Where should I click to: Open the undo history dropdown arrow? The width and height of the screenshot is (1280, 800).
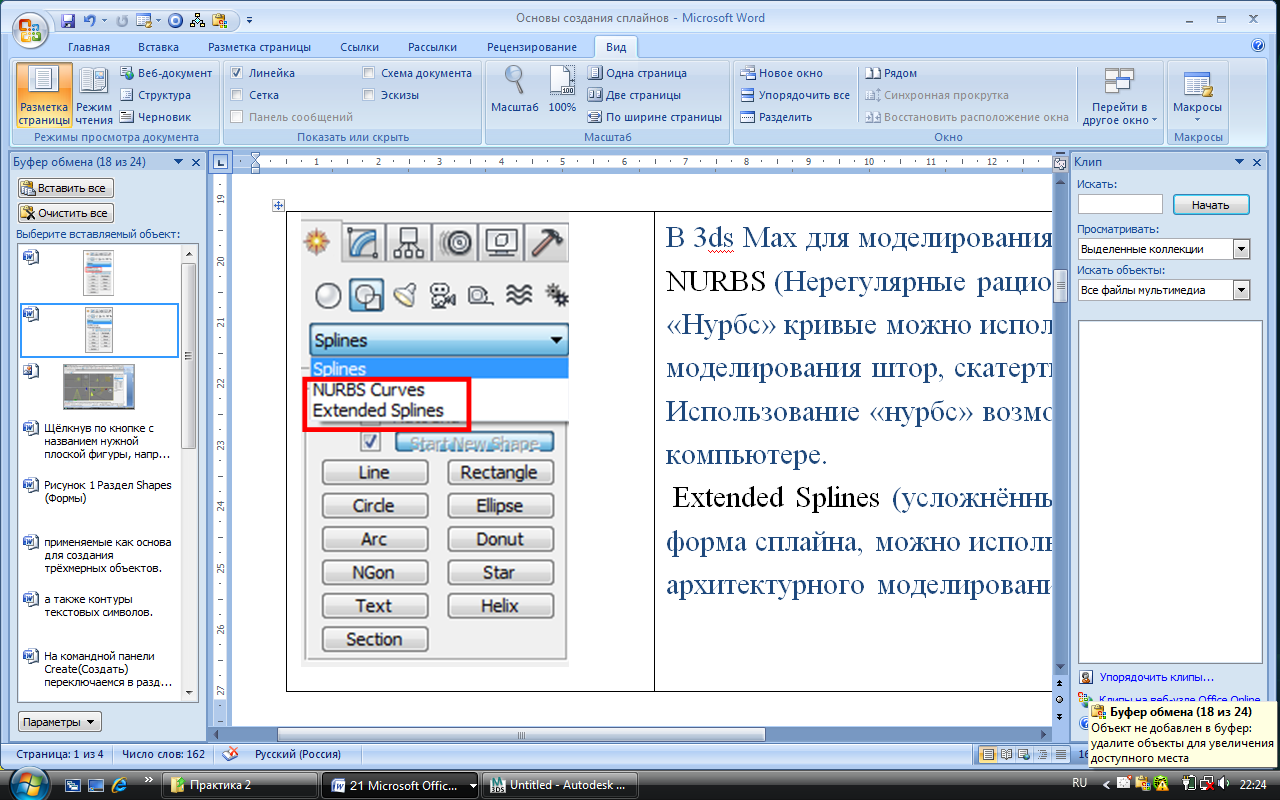[104, 19]
